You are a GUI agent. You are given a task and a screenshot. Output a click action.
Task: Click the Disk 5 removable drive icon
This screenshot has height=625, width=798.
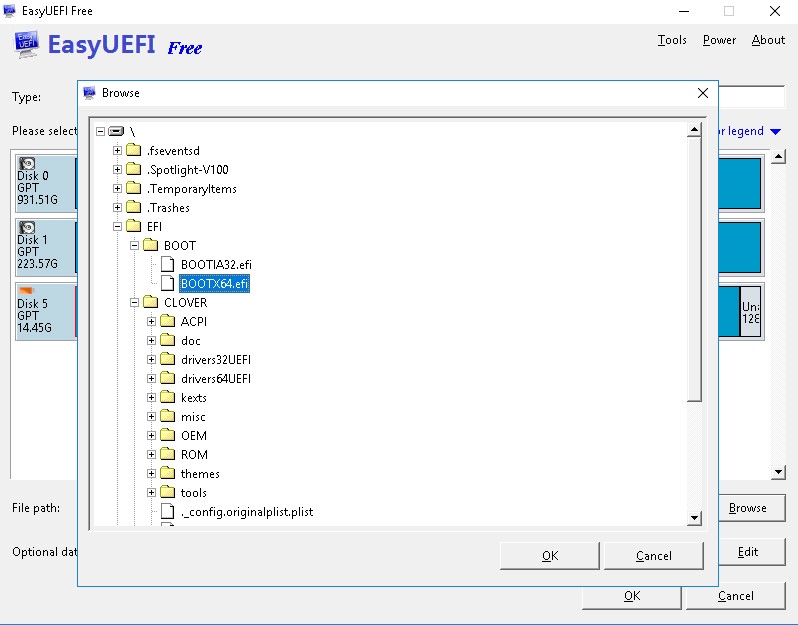pos(26,291)
